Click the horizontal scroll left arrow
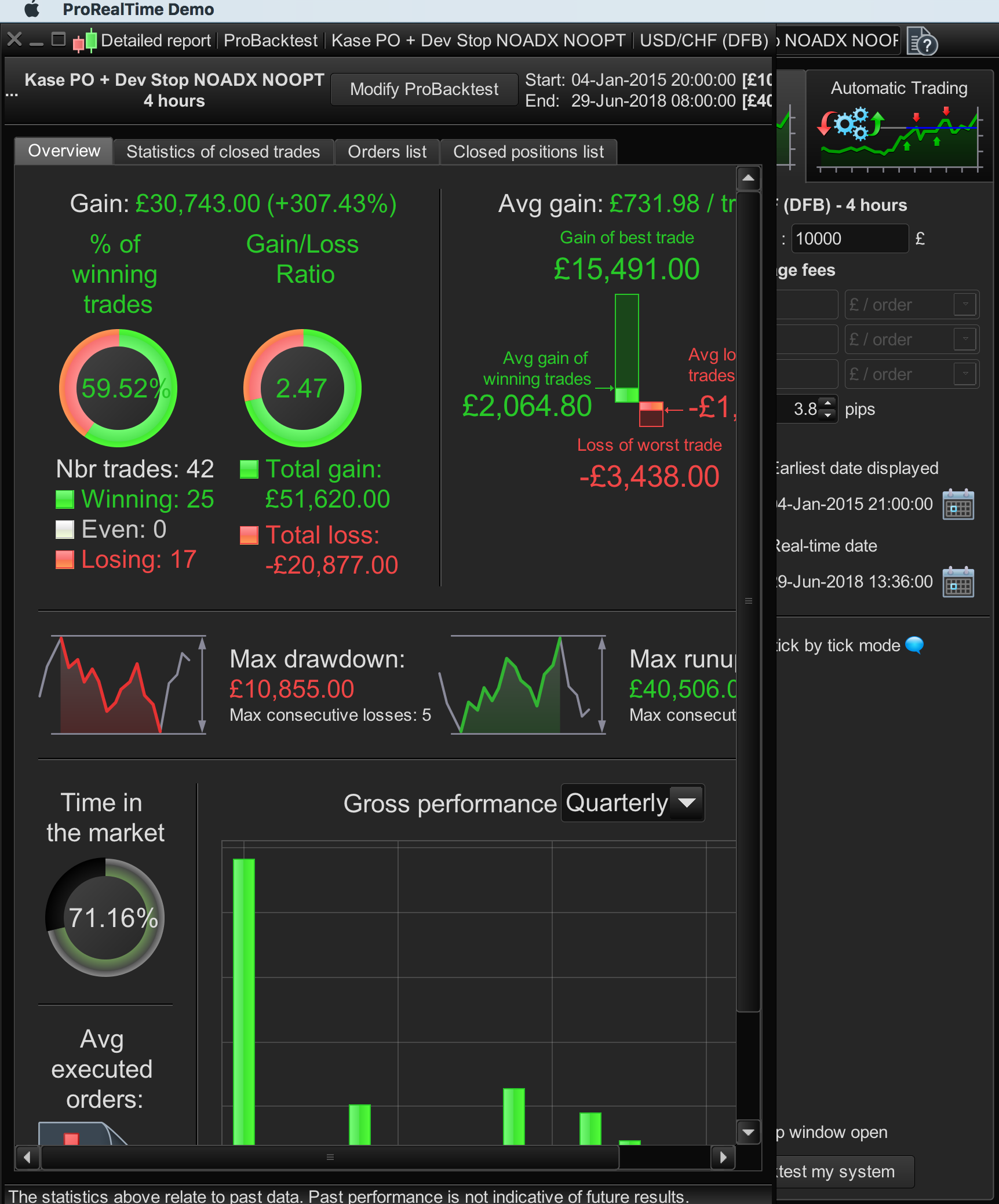999x1204 pixels. tap(27, 1158)
